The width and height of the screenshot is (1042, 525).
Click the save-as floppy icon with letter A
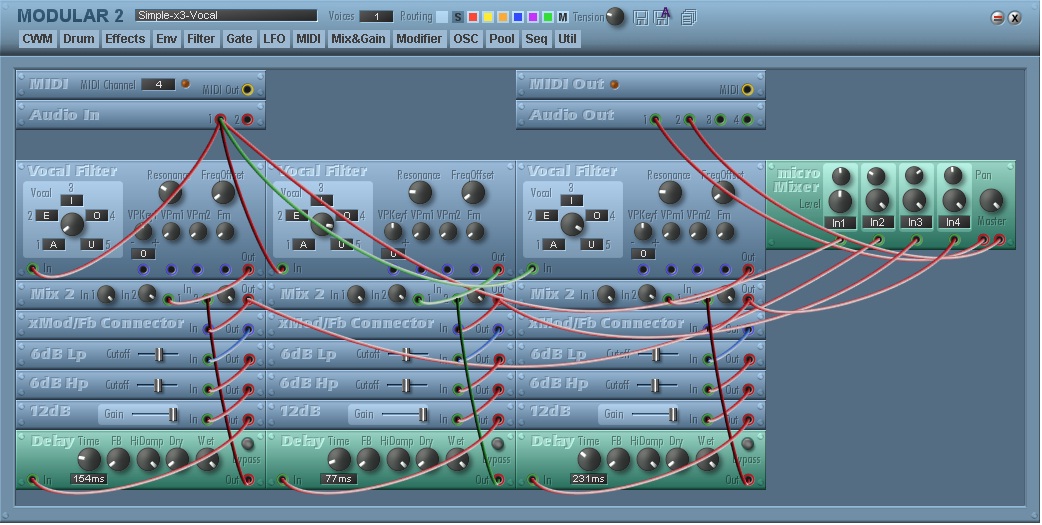click(662, 17)
